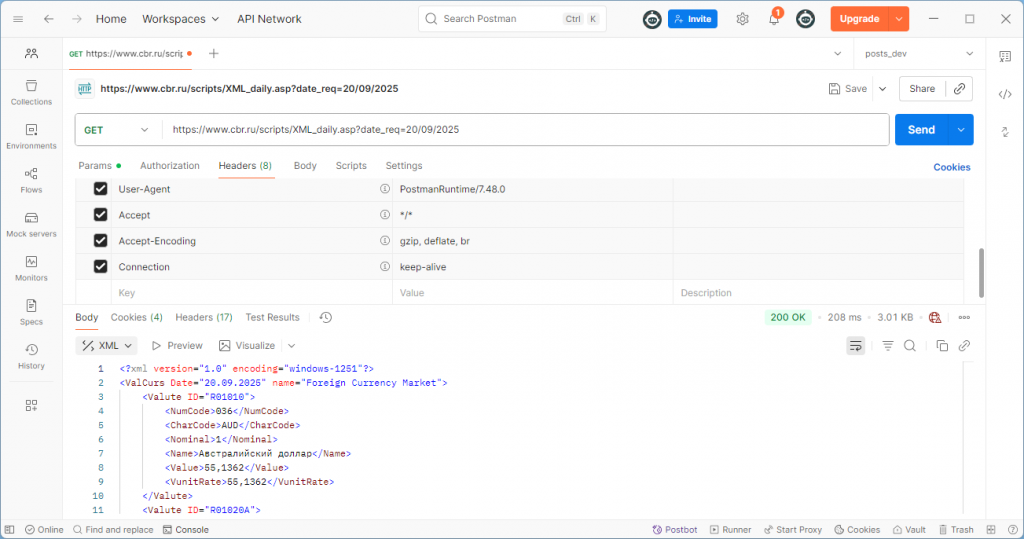Open the History sidebar panel

click(x=31, y=356)
